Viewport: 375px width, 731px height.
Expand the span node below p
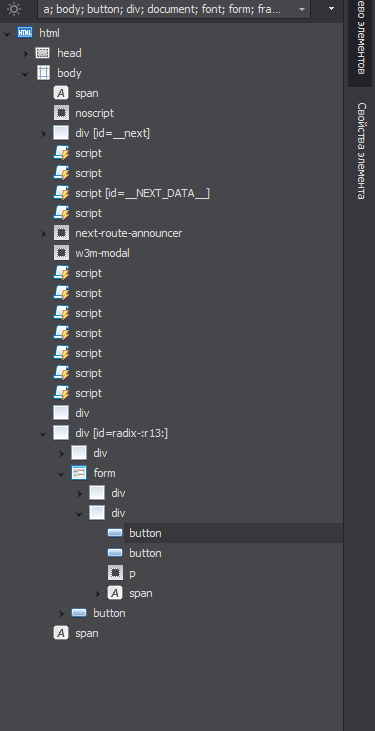(x=97, y=593)
